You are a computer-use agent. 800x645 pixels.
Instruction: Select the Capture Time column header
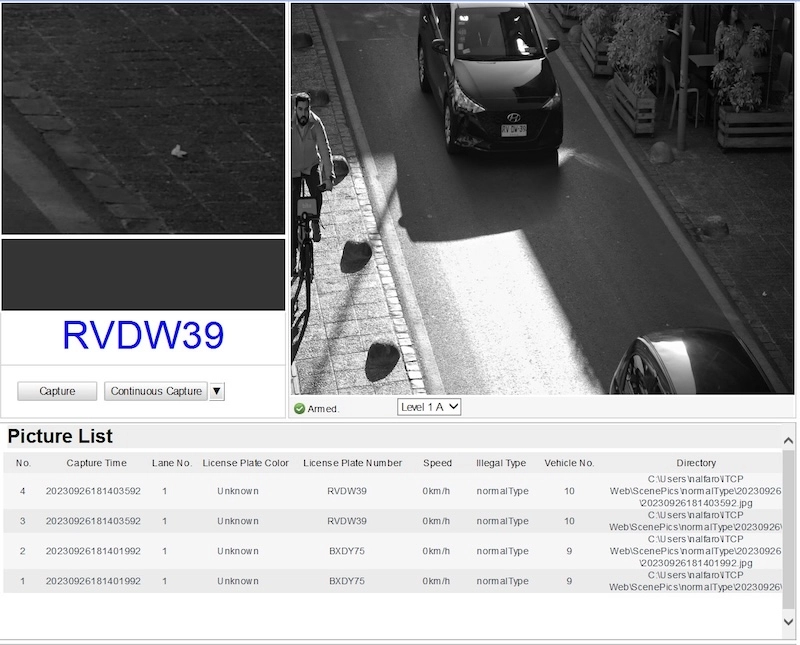coord(96,463)
